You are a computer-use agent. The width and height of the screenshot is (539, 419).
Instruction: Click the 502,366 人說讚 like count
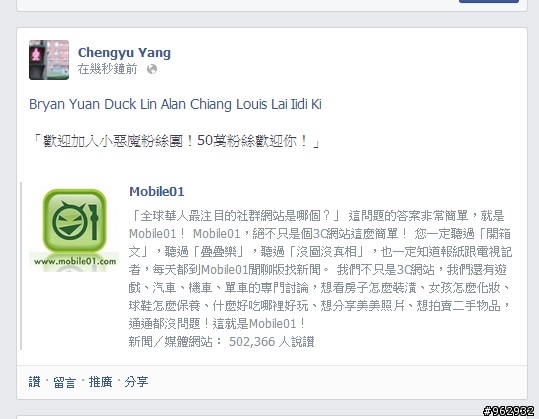pos(272,342)
